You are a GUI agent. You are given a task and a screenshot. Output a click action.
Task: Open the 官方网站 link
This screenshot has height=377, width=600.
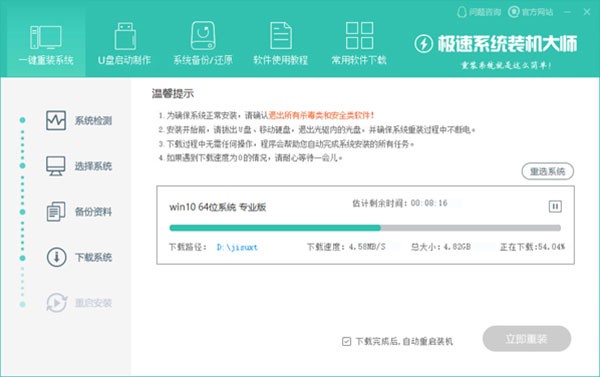click(x=531, y=12)
